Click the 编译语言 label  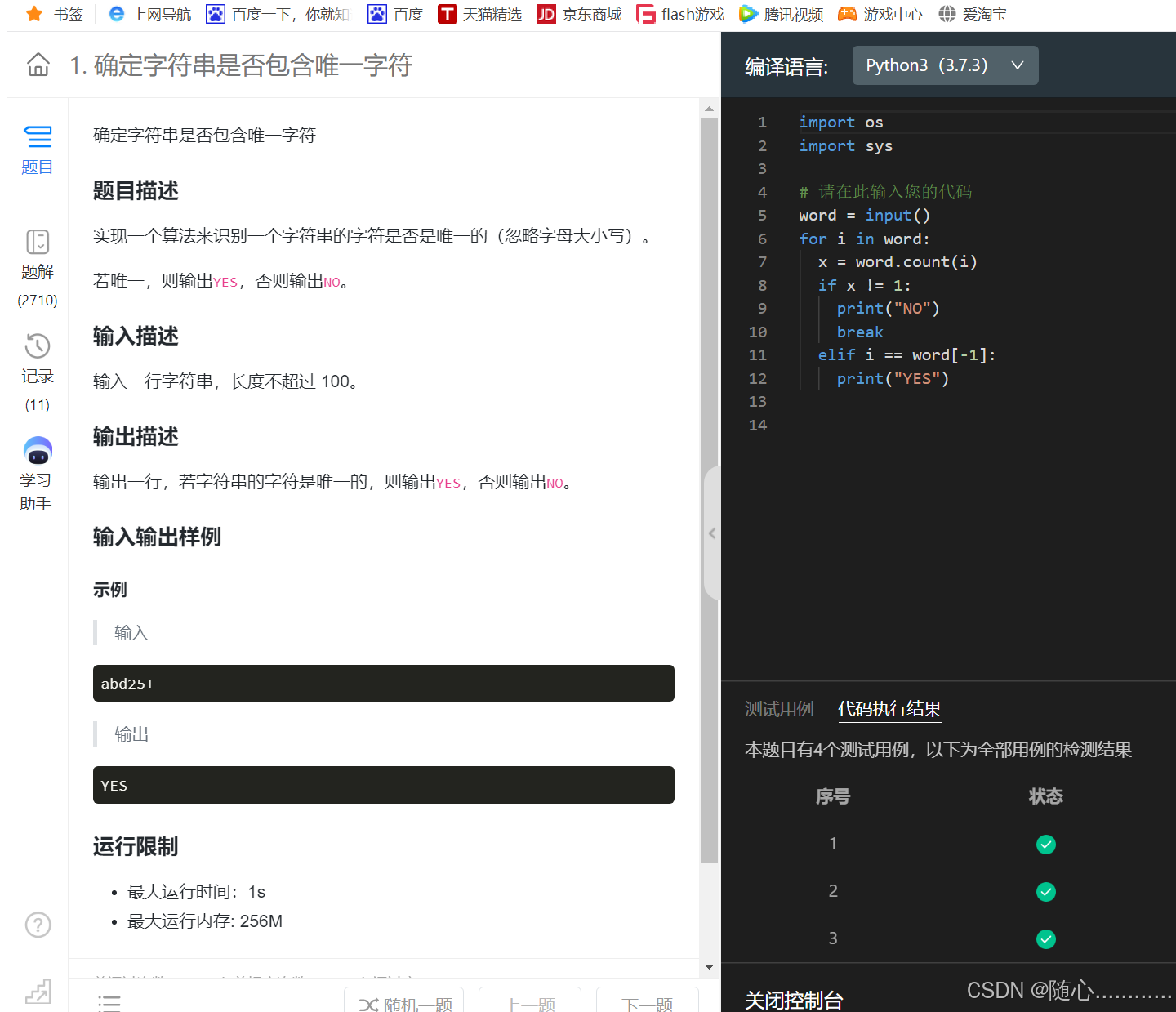786,67
